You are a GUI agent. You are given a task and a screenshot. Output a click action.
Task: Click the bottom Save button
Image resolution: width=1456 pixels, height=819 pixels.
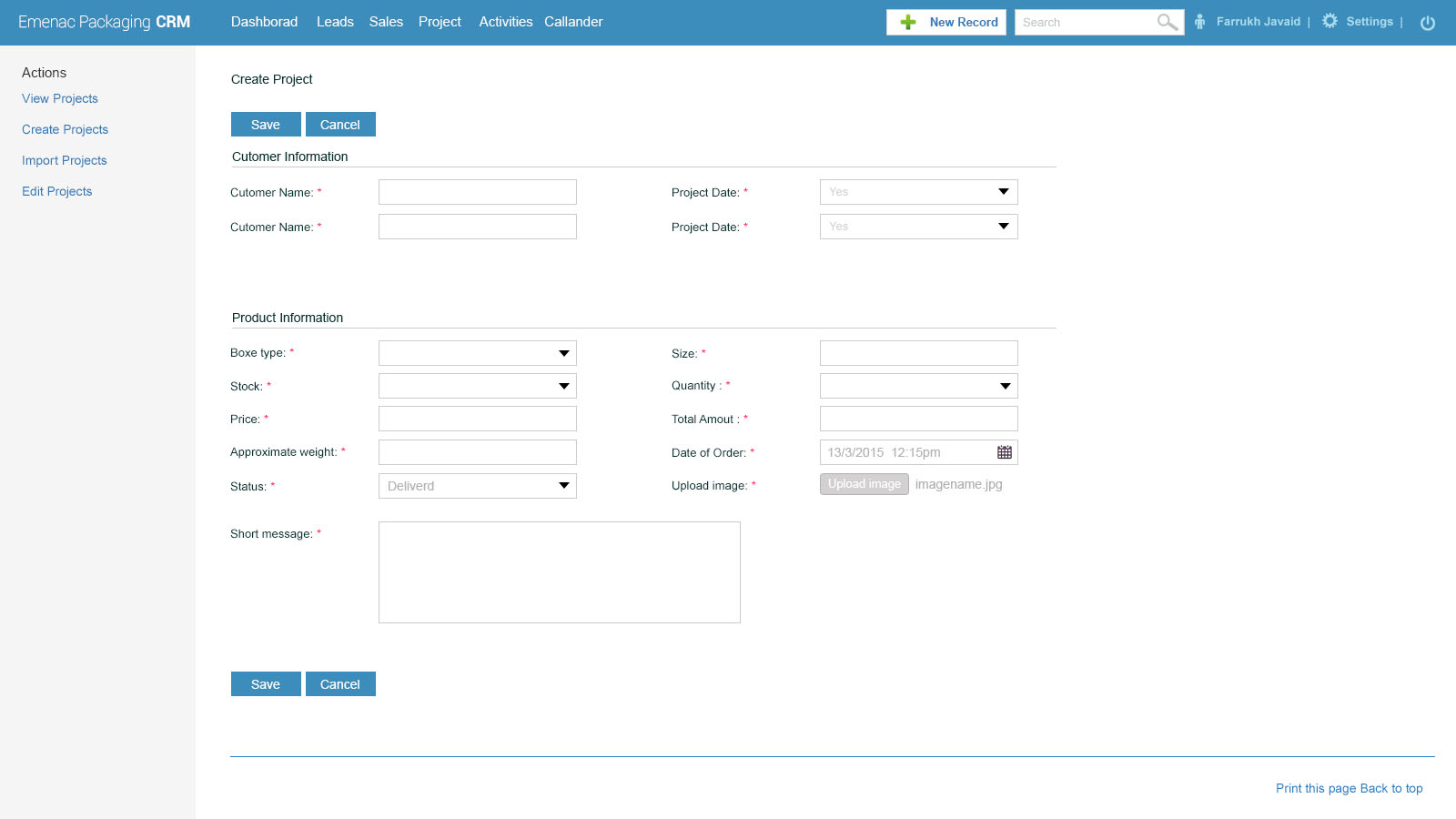[266, 684]
